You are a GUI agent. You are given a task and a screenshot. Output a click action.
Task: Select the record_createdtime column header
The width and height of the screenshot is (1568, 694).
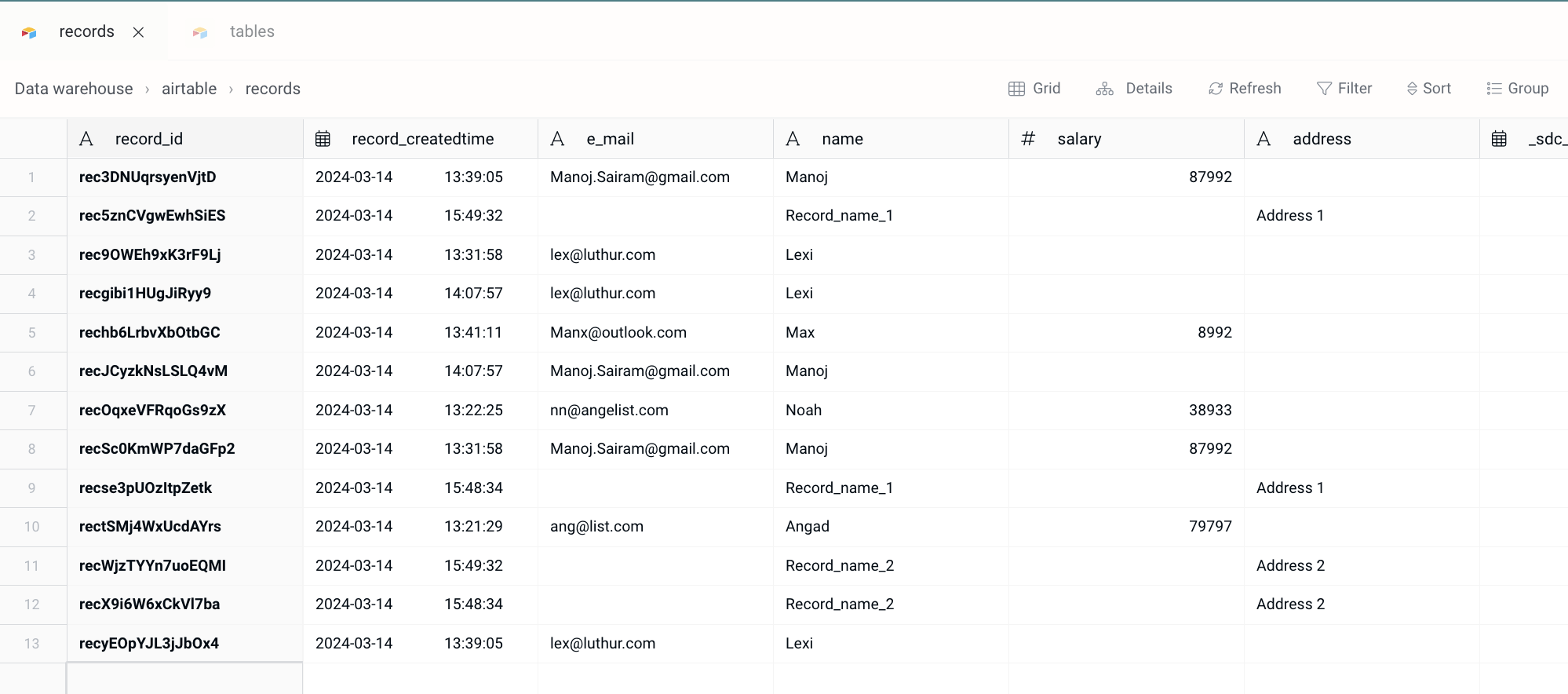point(421,139)
